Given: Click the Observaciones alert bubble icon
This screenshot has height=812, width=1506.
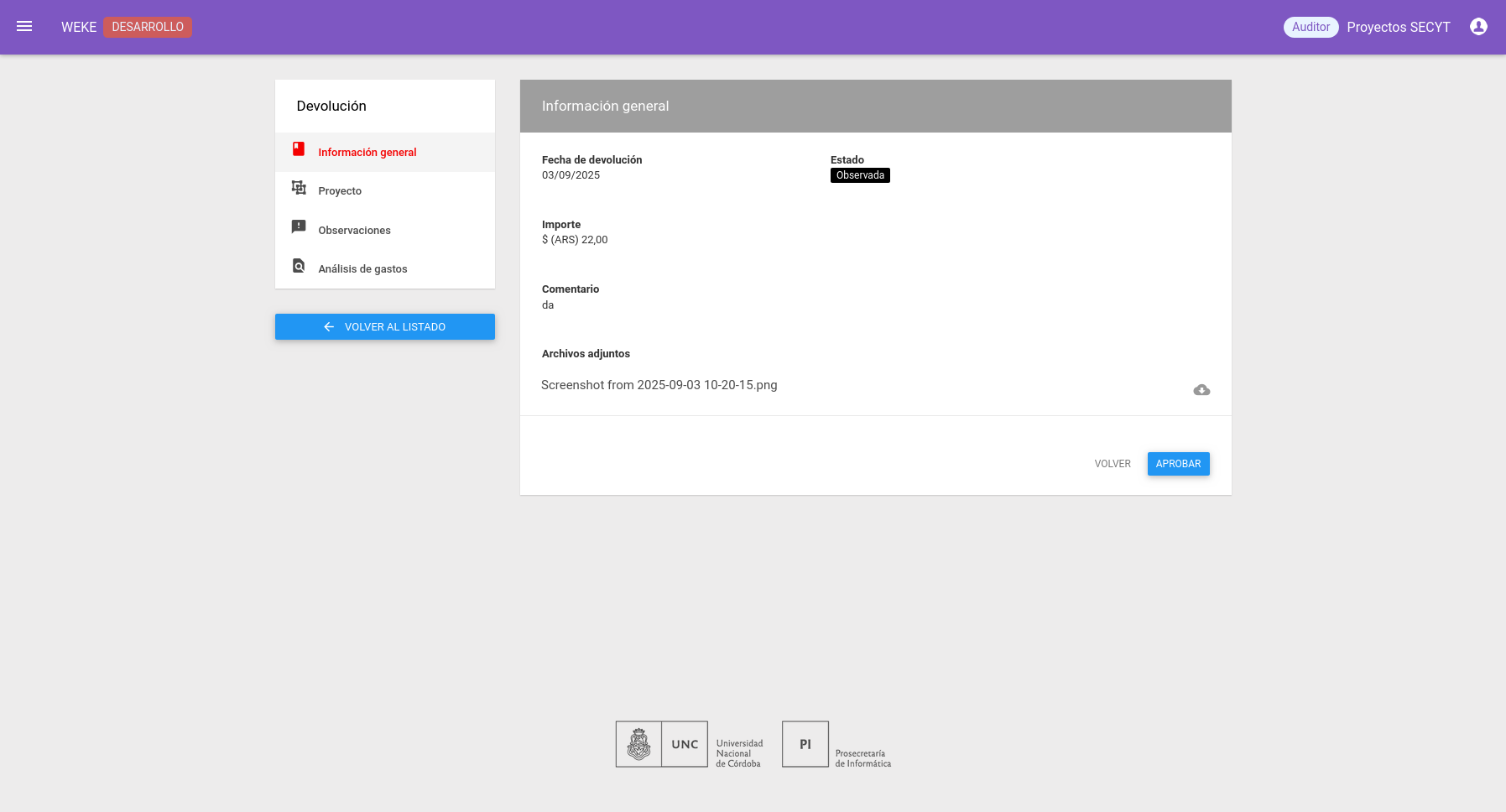Looking at the screenshot, I should [299, 227].
